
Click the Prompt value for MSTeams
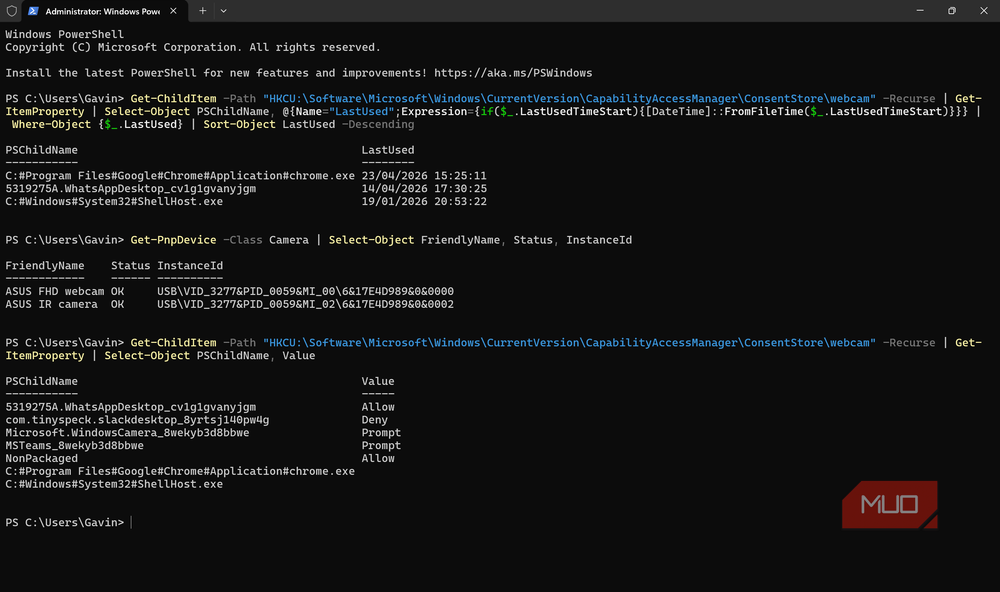(x=381, y=445)
